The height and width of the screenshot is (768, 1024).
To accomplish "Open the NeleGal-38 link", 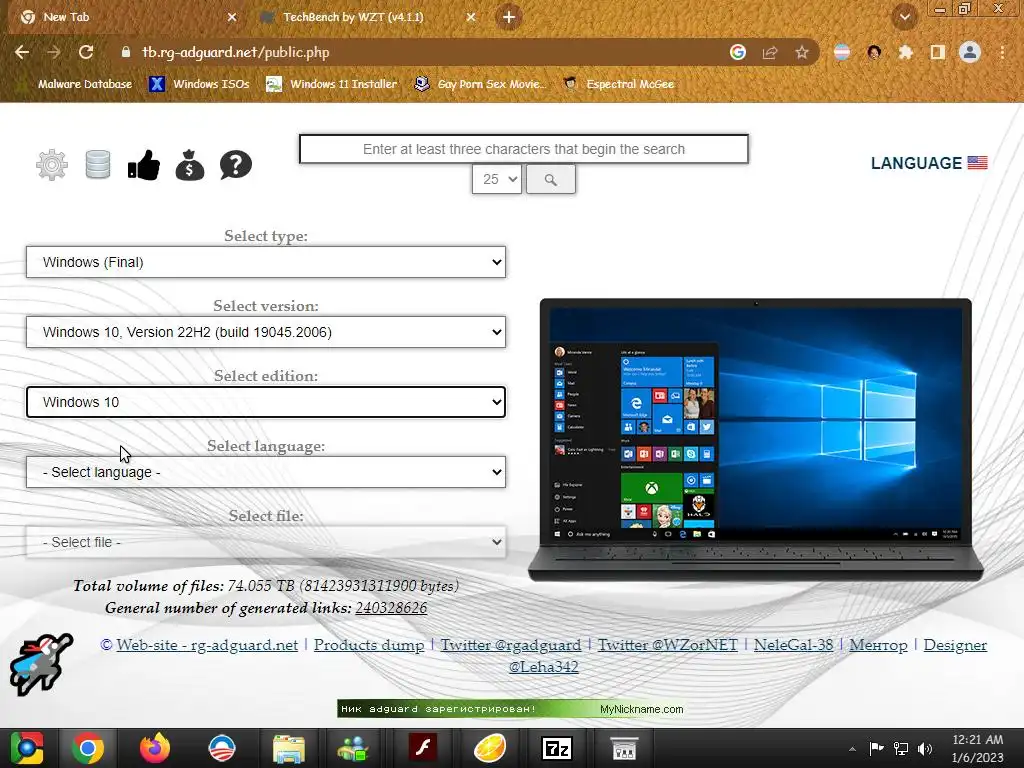I will (793, 645).
